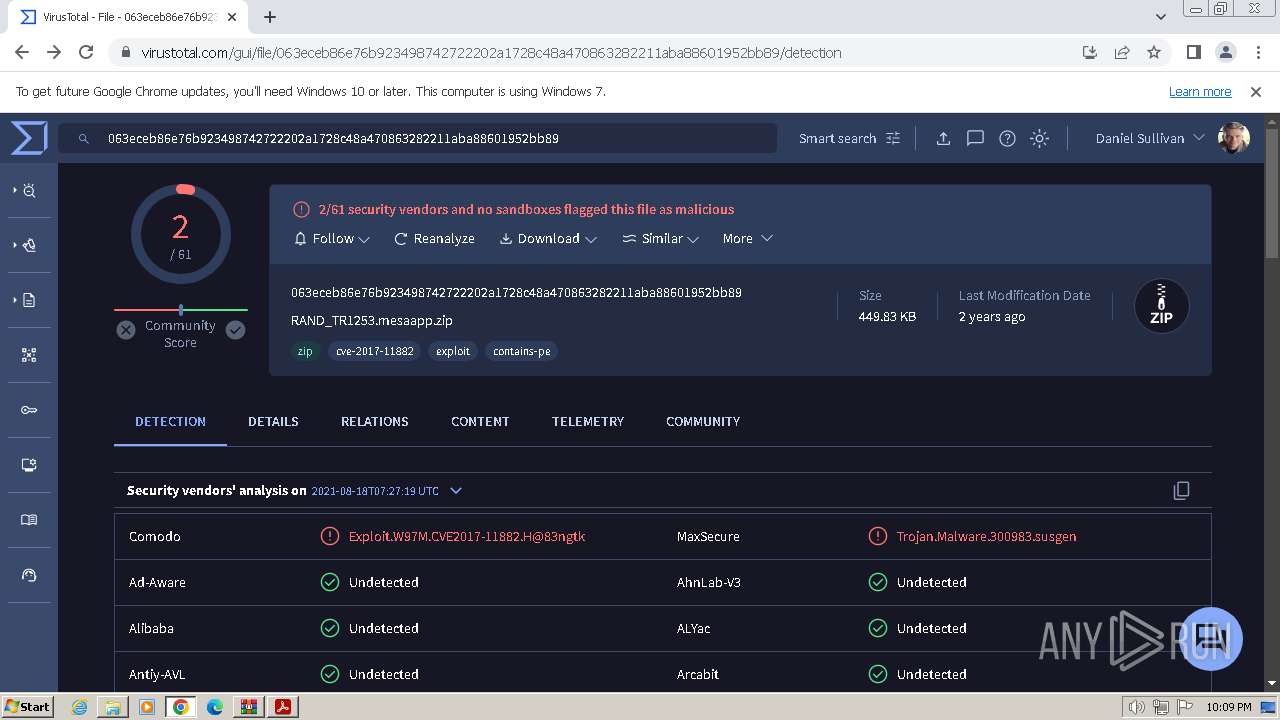
Task: Open the Livehunt sidebar icon
Action: coord(28,245)
